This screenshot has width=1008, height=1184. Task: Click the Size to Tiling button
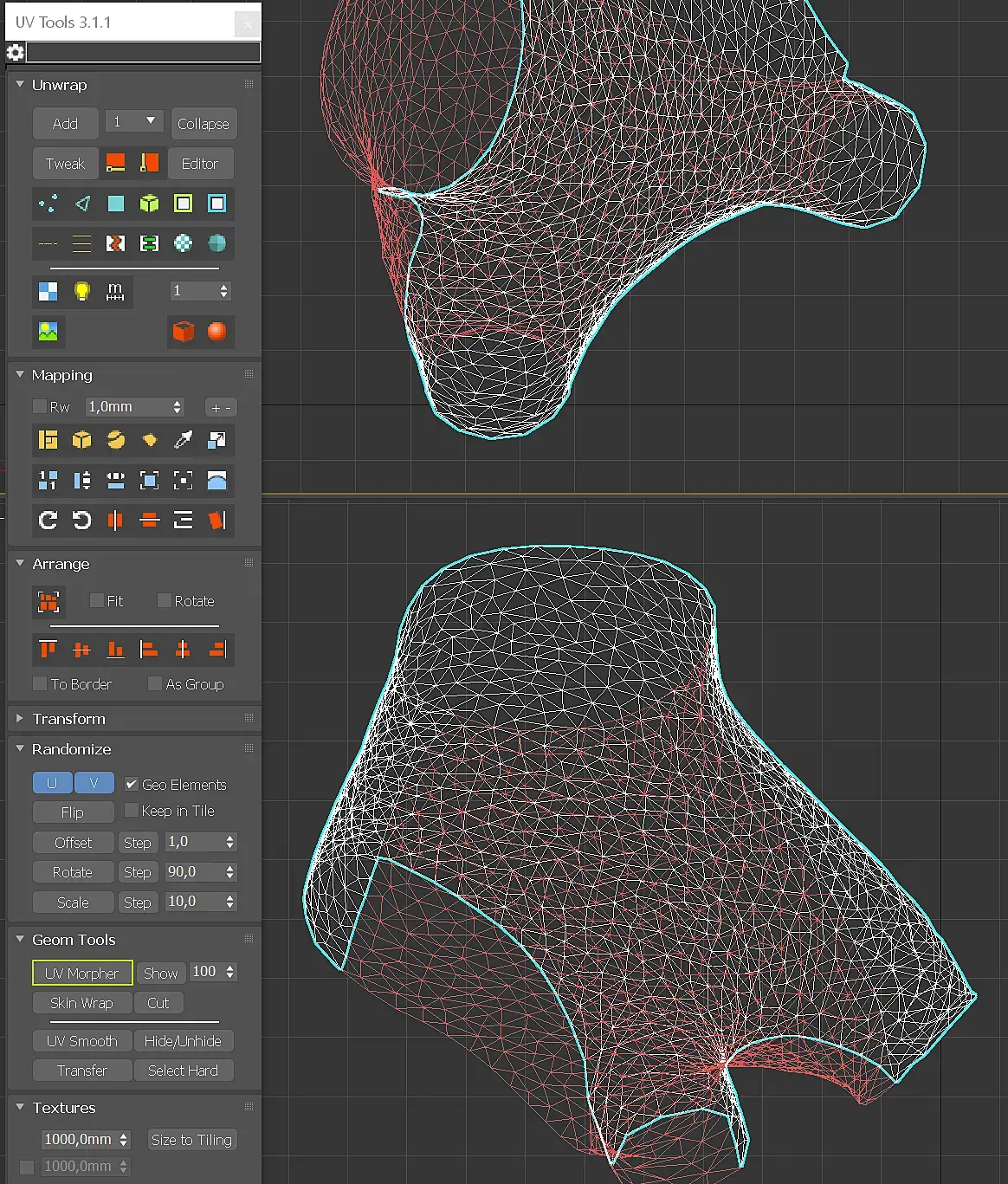pos(191,1140)
